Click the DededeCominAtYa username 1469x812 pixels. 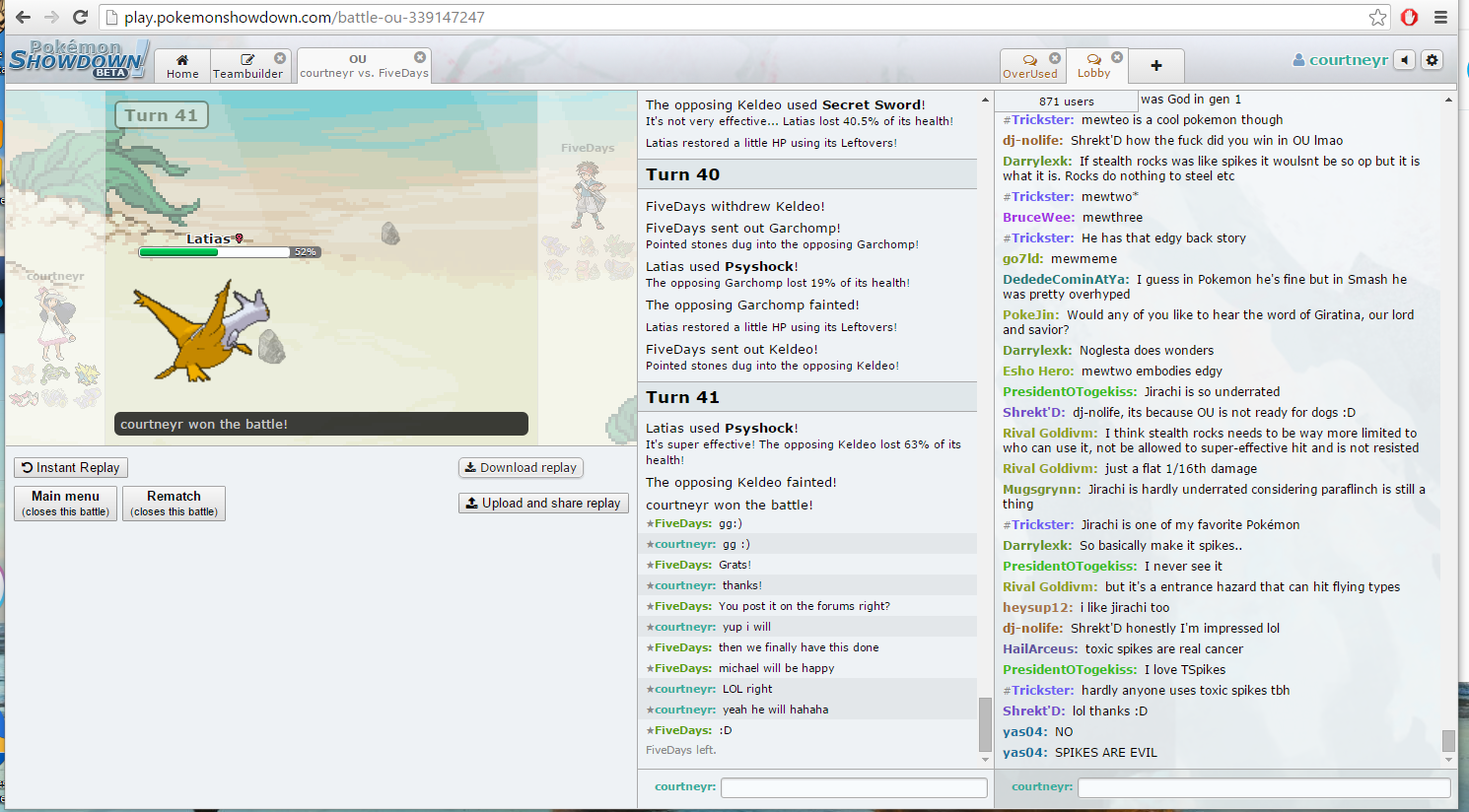(x=1067, y=280)
